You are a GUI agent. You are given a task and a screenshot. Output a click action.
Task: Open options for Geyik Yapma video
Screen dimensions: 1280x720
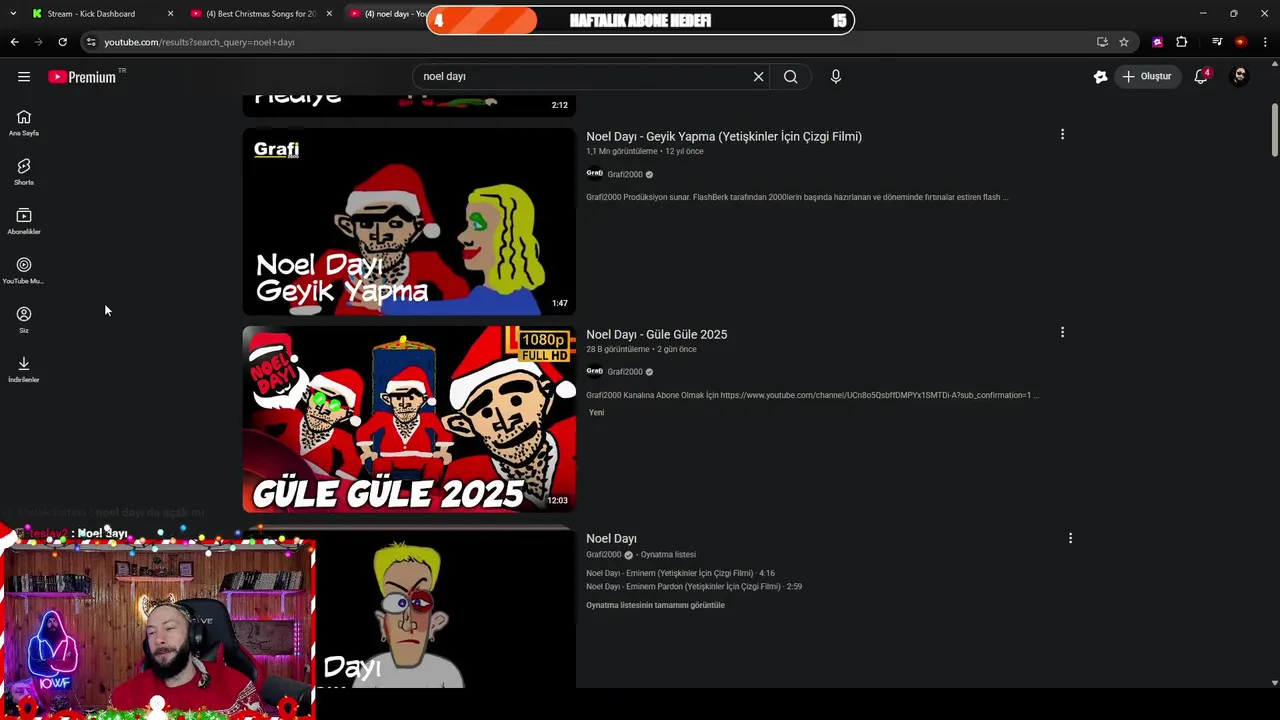1062,134
